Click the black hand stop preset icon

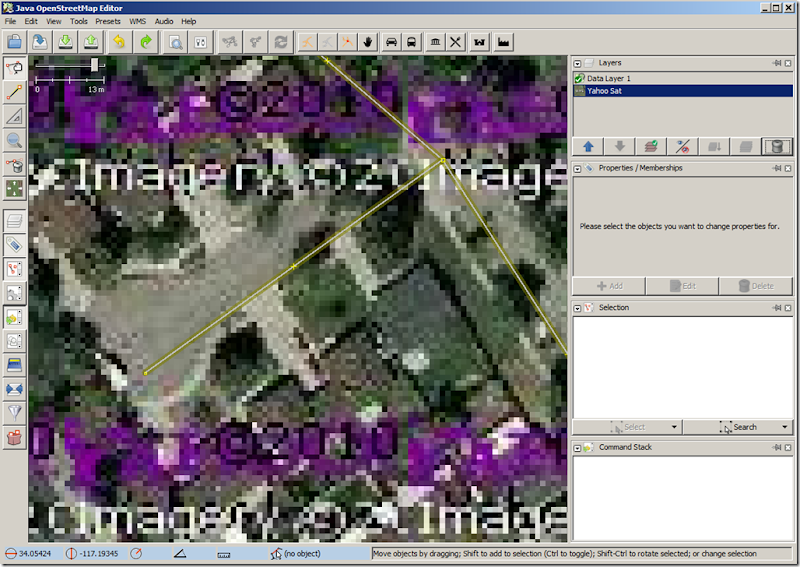coord(367,42)
